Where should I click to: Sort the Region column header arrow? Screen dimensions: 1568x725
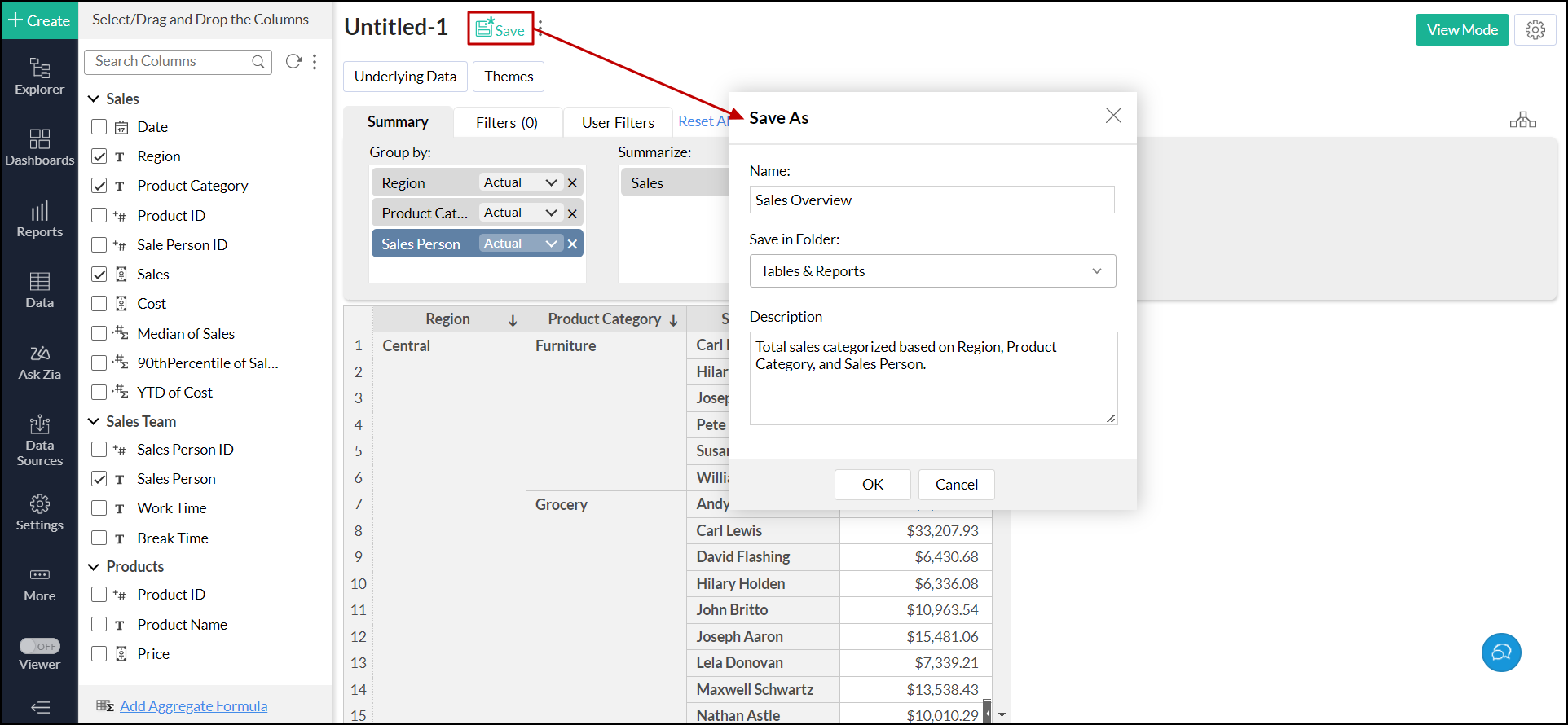pyautogui.click(x=513, y=320)
